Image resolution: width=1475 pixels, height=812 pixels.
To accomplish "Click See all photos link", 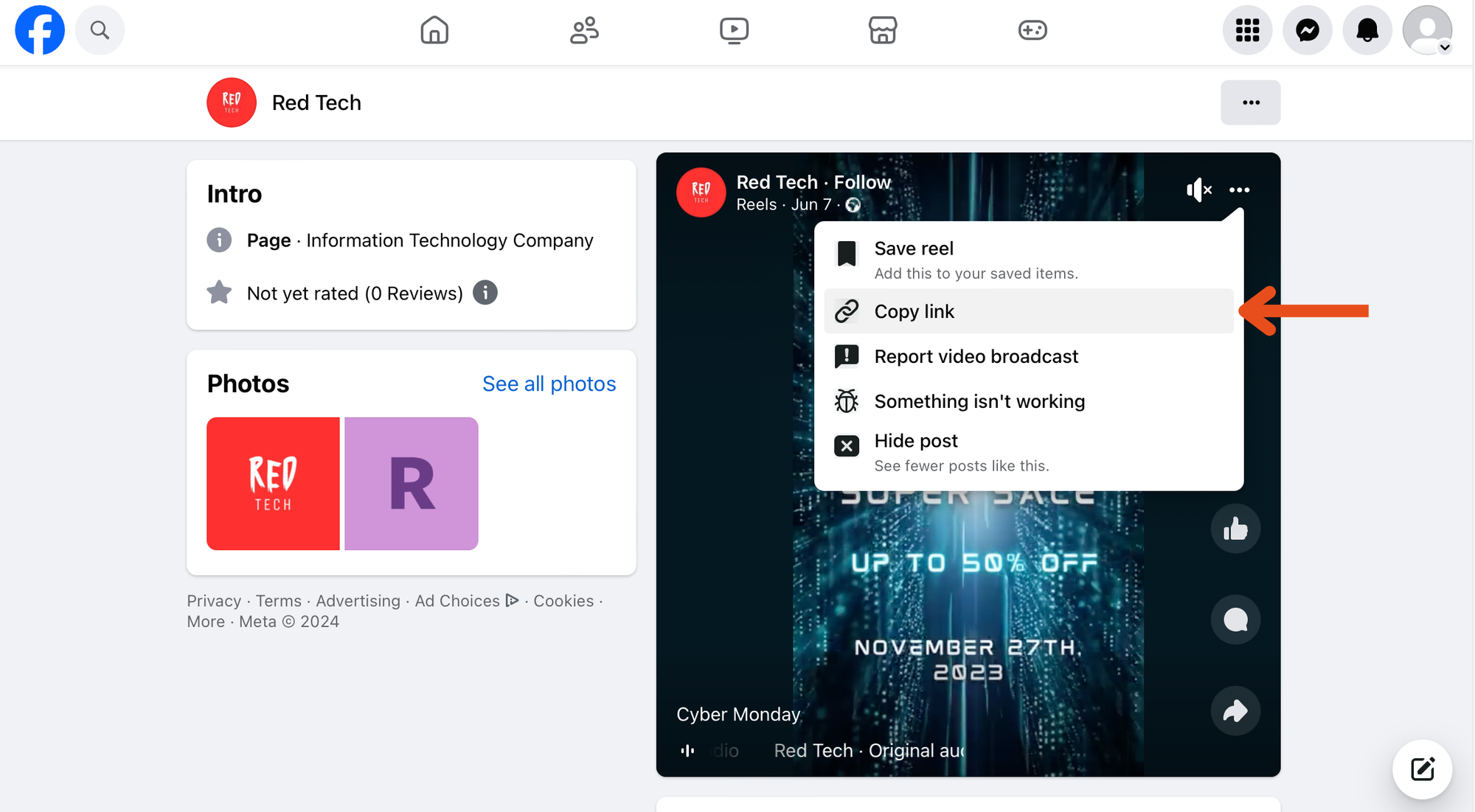I will click(x=549, y=384).
